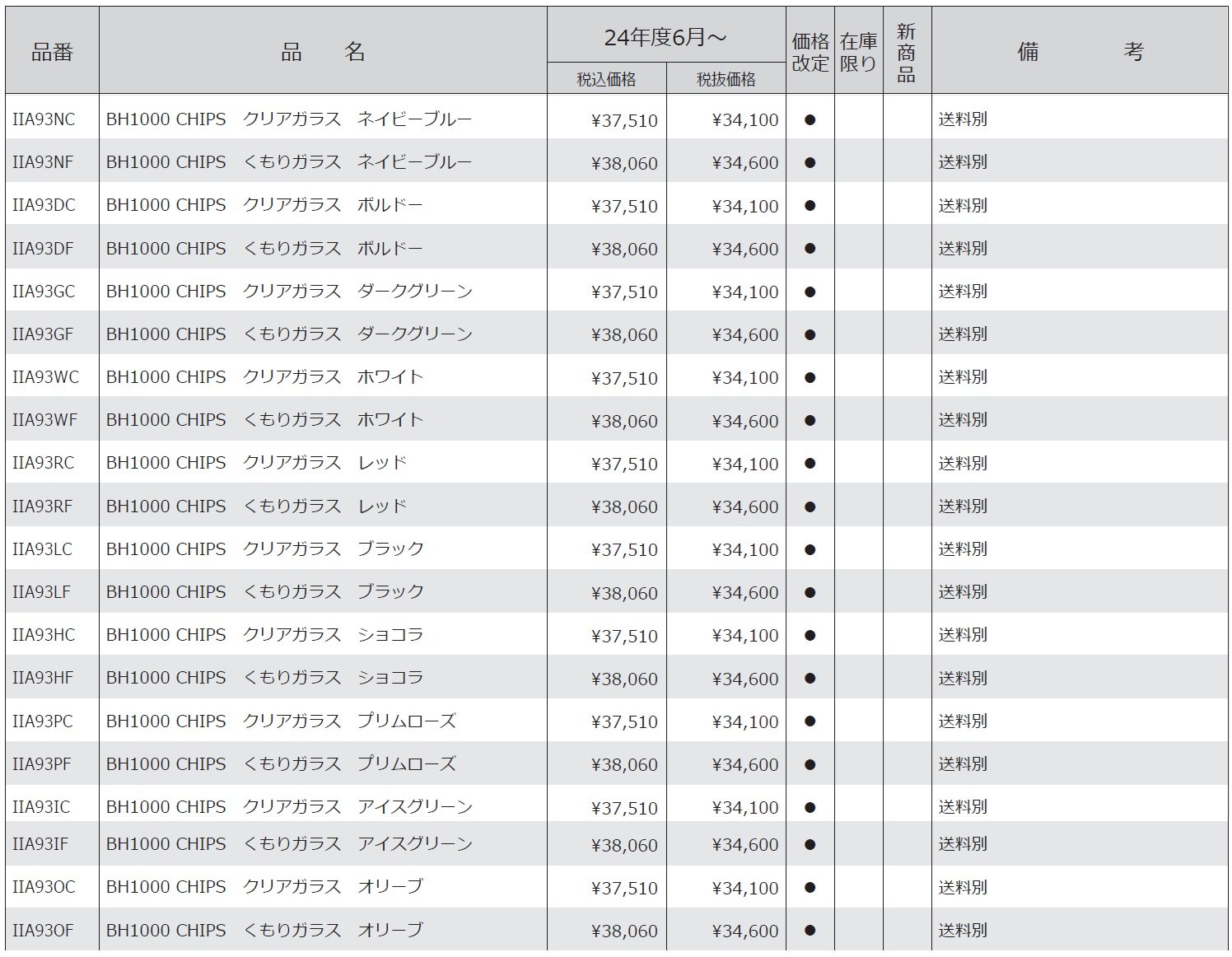Select product code IIA93GC
Screen dimensions: 1232x957
click(44, 292)
